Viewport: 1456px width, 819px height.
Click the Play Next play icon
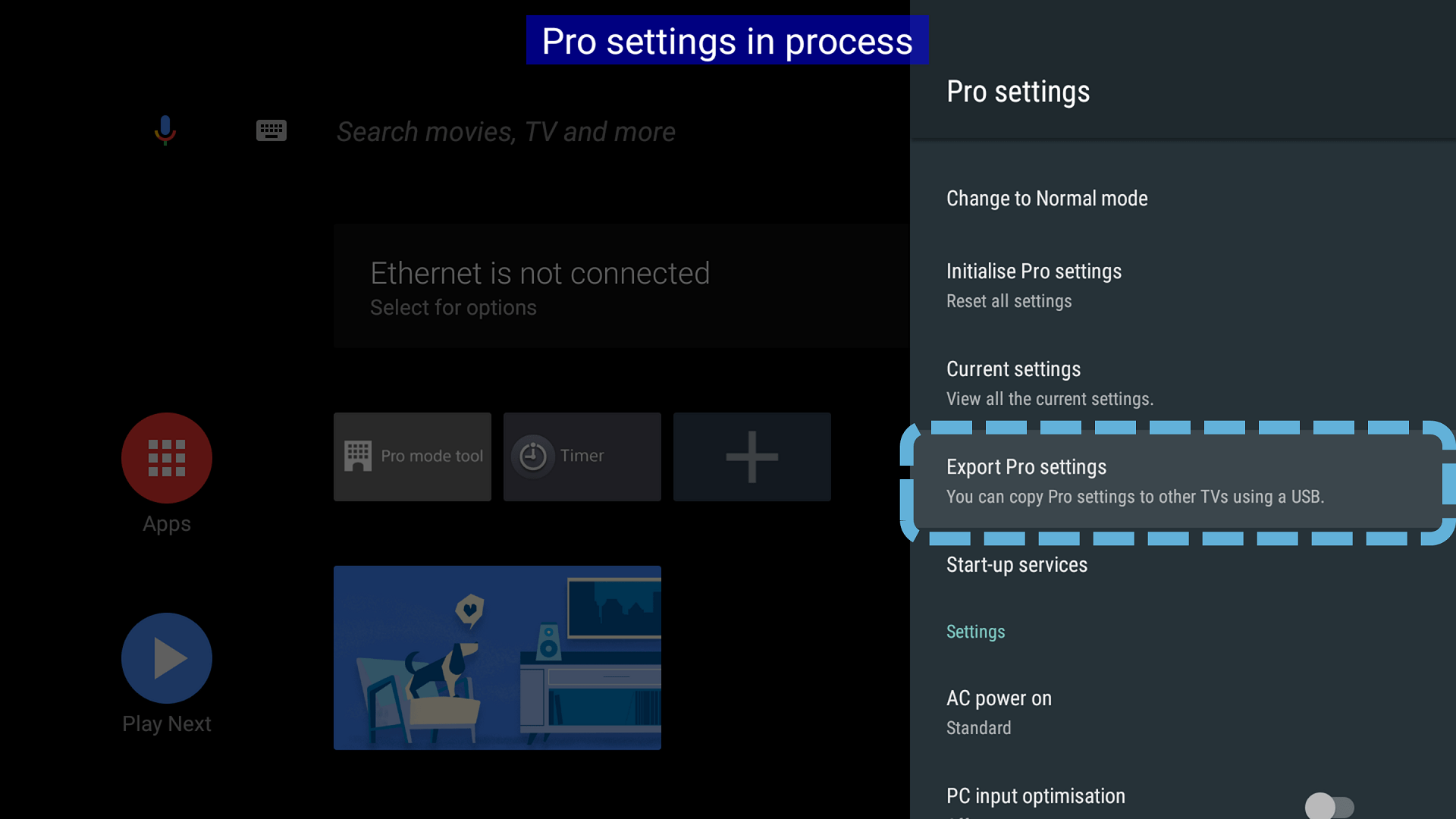[167, 658]
